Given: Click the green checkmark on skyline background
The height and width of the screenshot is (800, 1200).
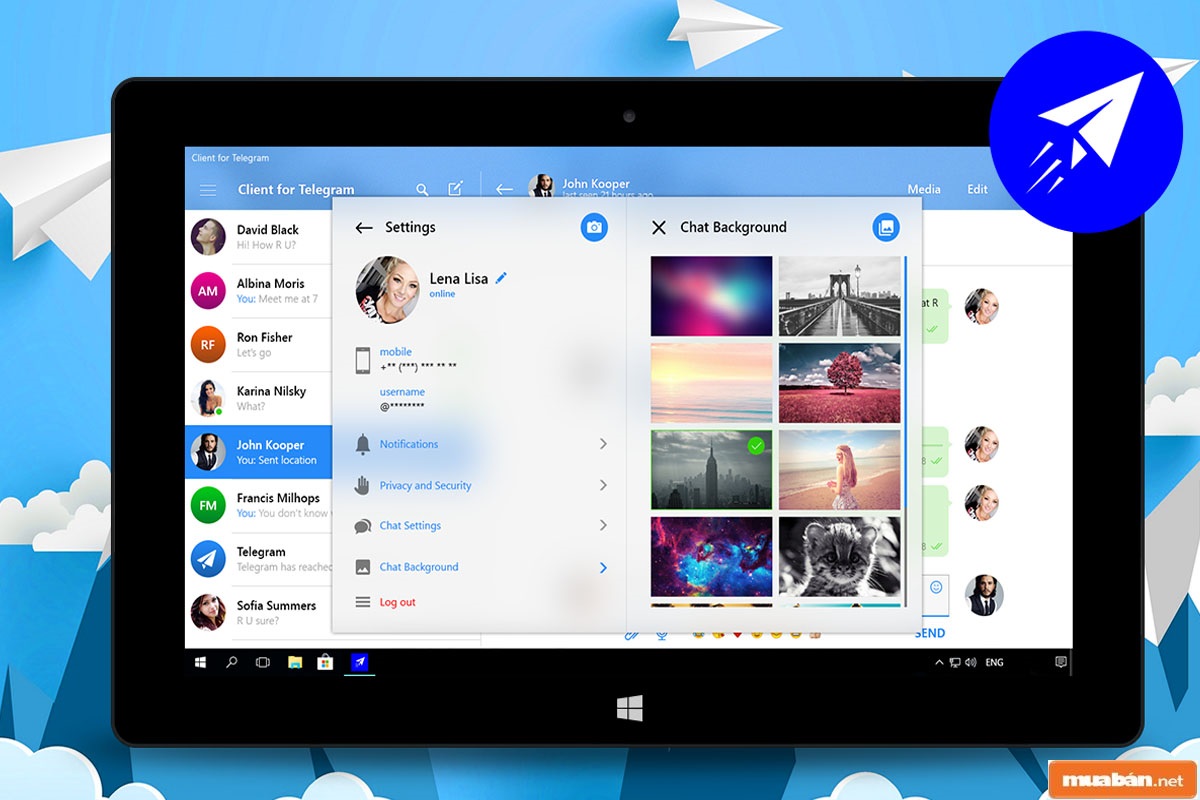Looking at the screenshot, I should pos(757,446).
